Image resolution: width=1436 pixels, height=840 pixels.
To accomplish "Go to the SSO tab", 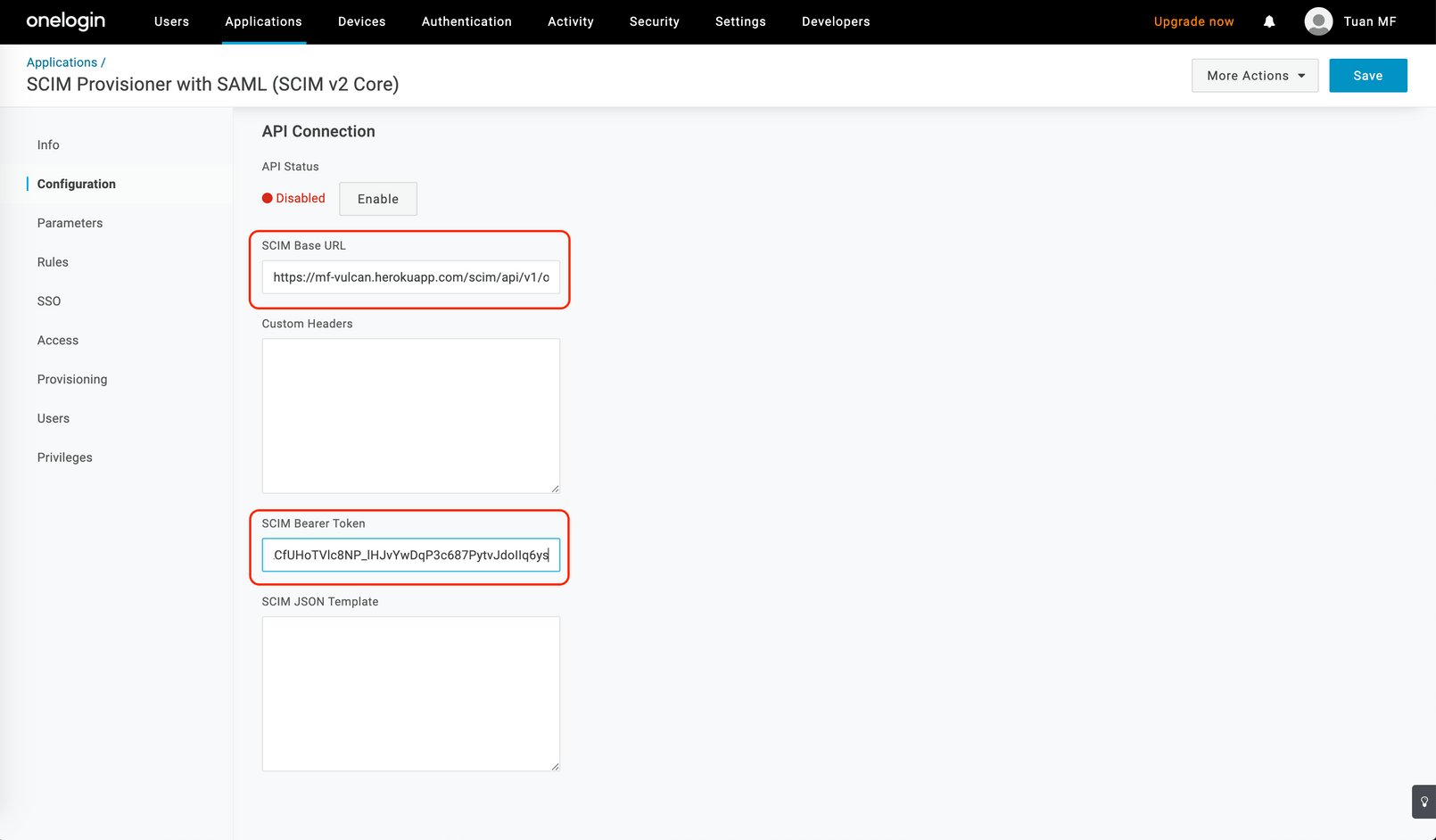I will click(x=49, y=301).
